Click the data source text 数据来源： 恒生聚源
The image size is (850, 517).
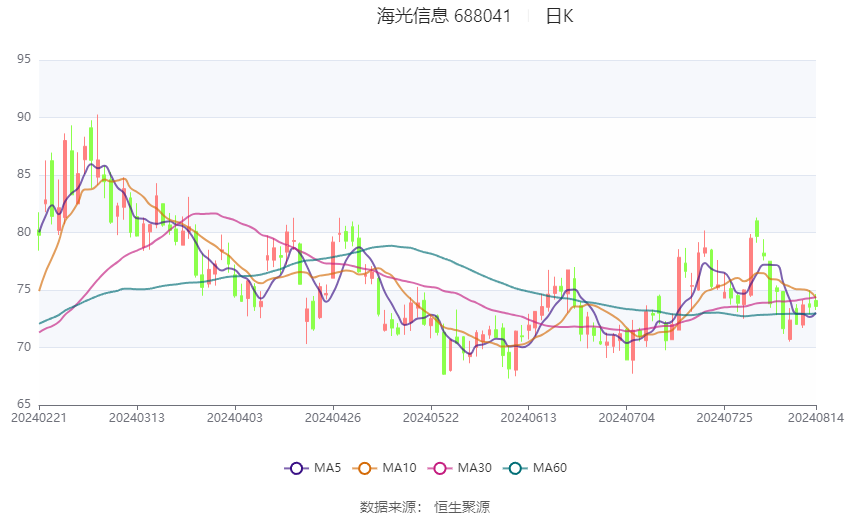point(425,507)
